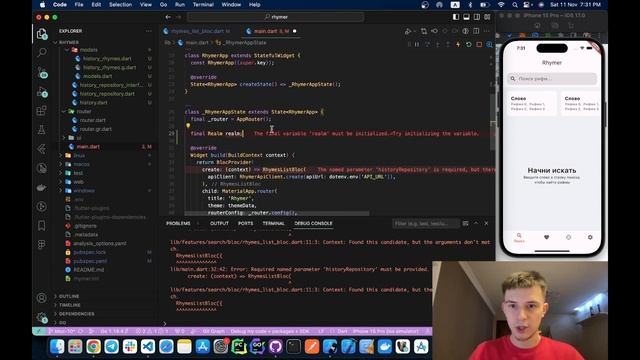The height and width of the screenshot is (360, 640).
Task: Open editor More Actions ellipsis
Action: [487, 31]
